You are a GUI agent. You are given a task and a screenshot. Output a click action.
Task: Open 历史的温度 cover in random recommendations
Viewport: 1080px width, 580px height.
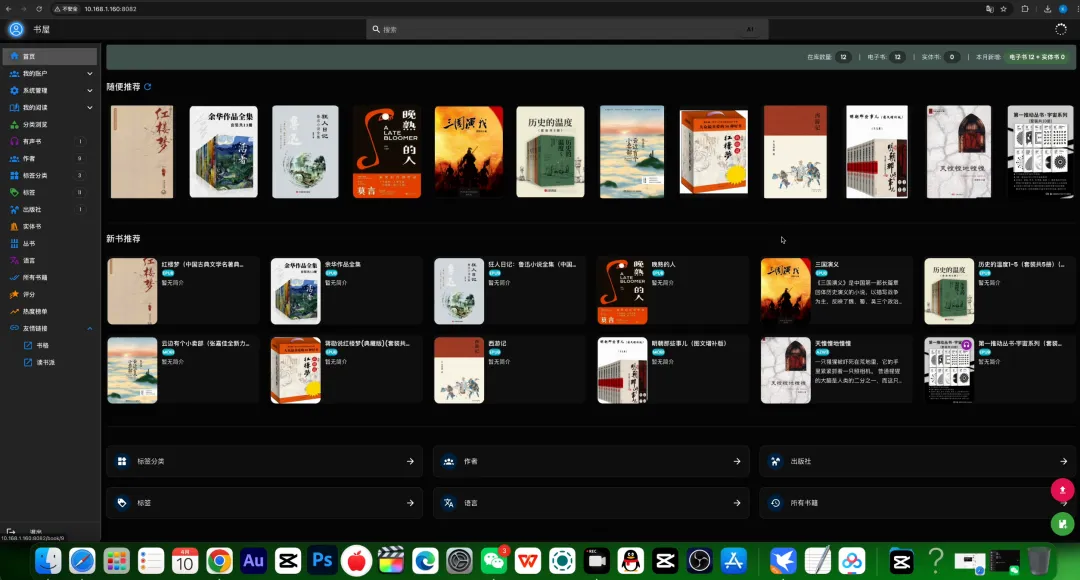point(550,152)
